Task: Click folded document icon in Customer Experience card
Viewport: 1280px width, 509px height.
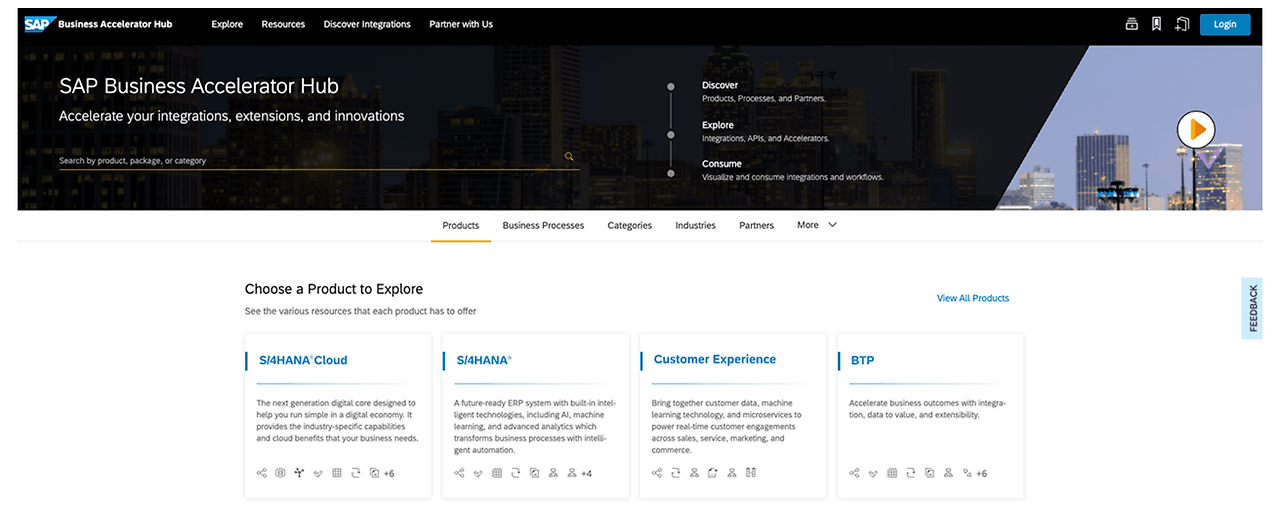Action: pyautogui.click(x=713, y=473)
